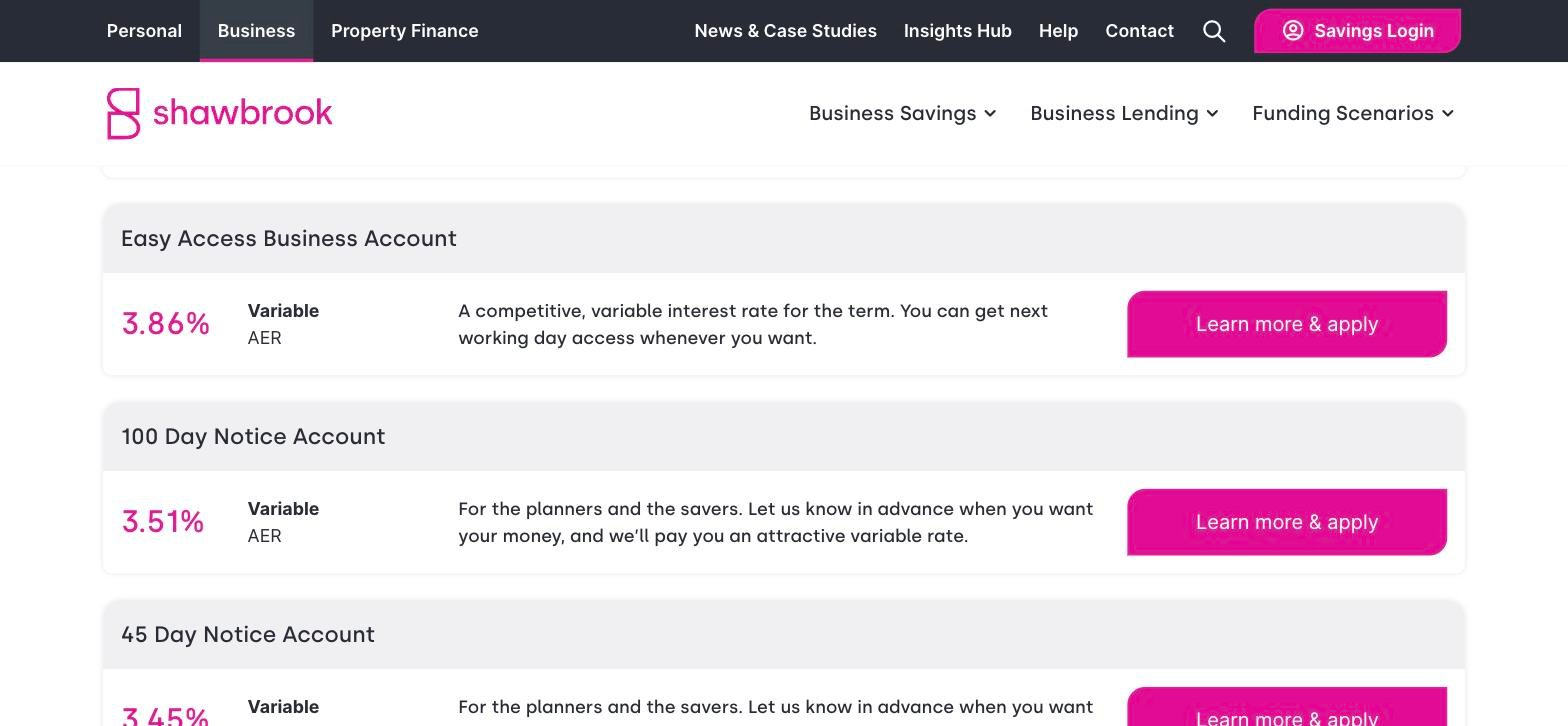Click the 100 Day Notice description text
1568x726 pixels.
pyautogui.click(x=776, y=522)
